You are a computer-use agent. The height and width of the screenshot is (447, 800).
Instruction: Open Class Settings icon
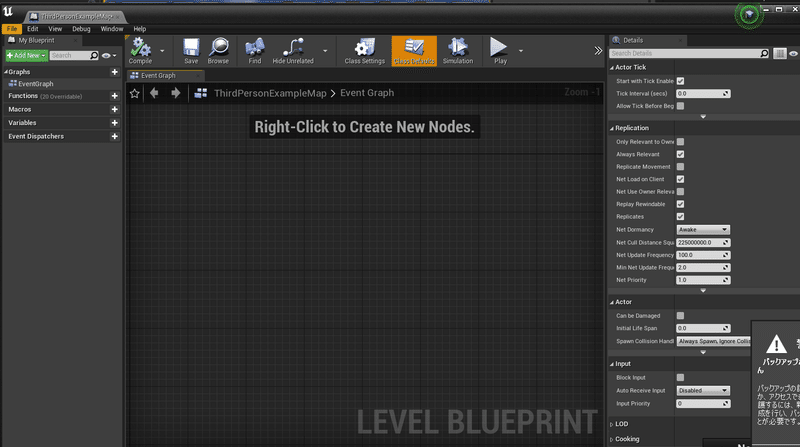pyautogui.click(x=364, y=51)
